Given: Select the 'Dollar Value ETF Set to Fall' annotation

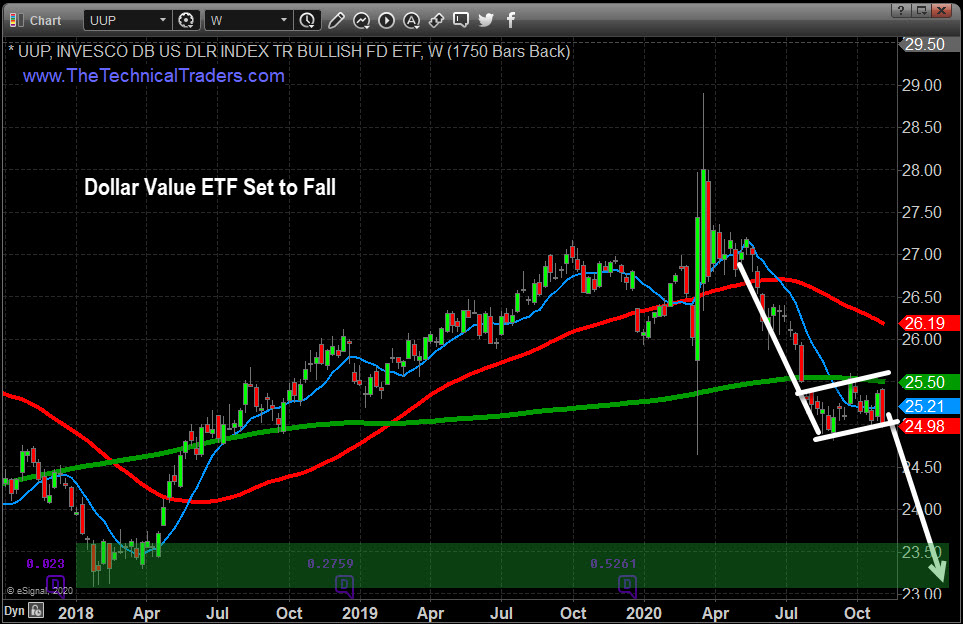Looking at the screenshot, I should tap(209, 187).
